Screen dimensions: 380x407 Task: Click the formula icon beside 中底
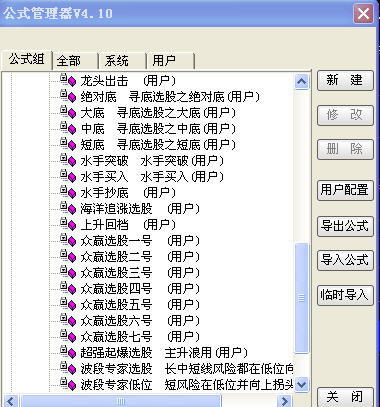[x=68, y=128]
